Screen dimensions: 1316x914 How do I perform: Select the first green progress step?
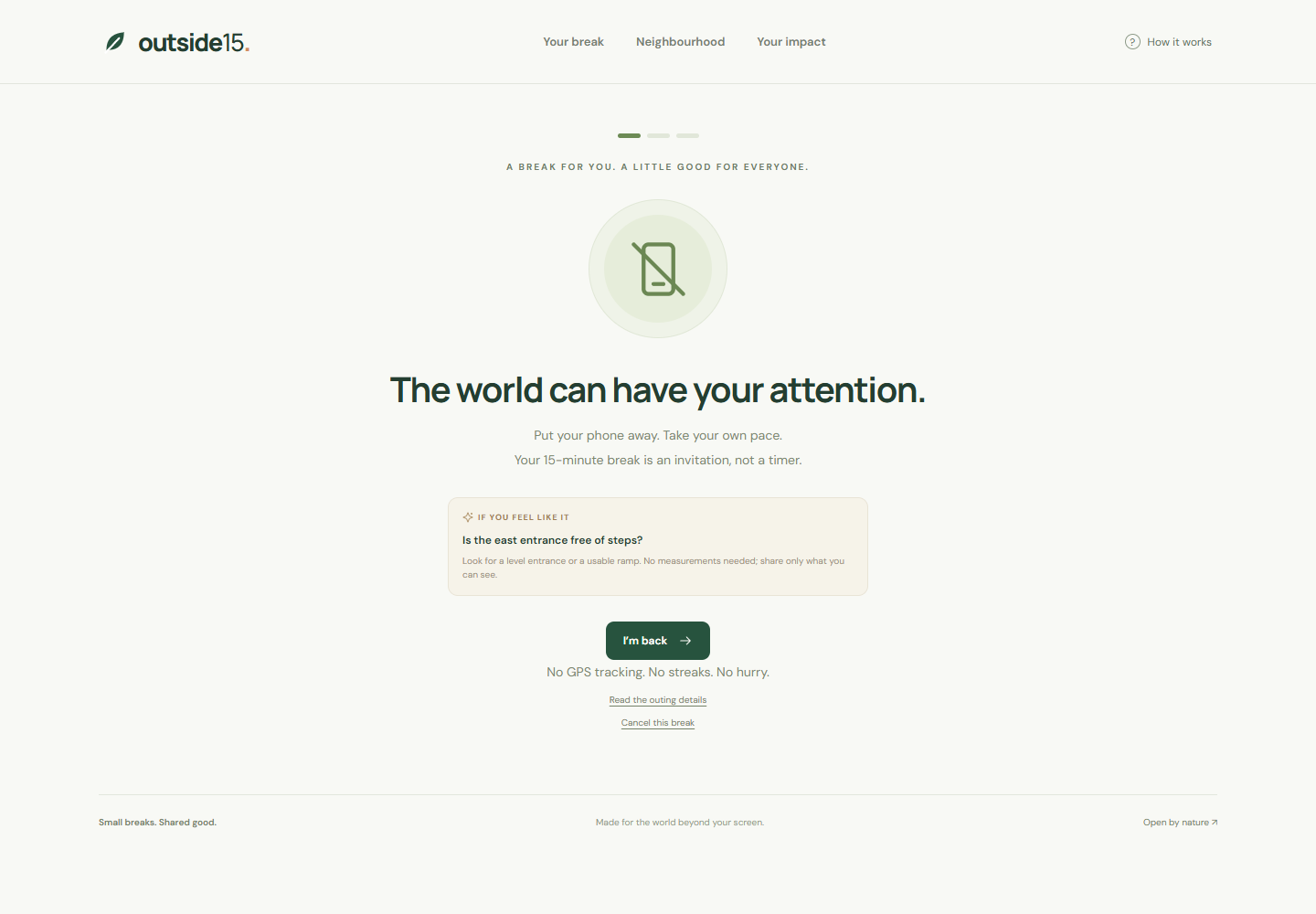pos(629,135)
